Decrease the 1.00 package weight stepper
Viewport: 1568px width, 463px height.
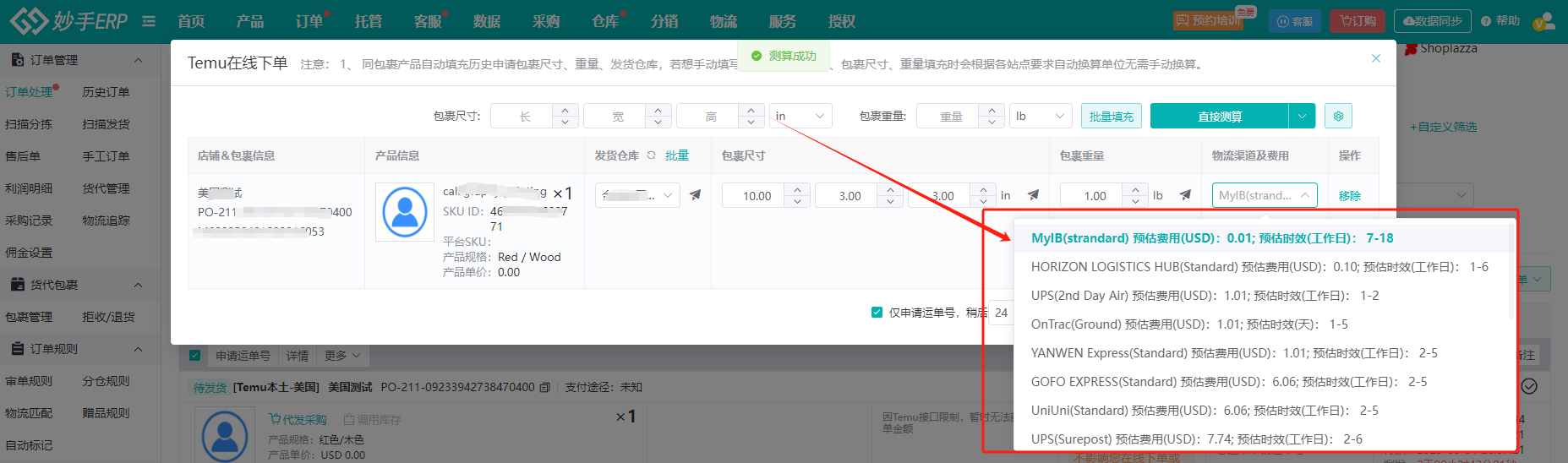click(x=1135, y=201)
